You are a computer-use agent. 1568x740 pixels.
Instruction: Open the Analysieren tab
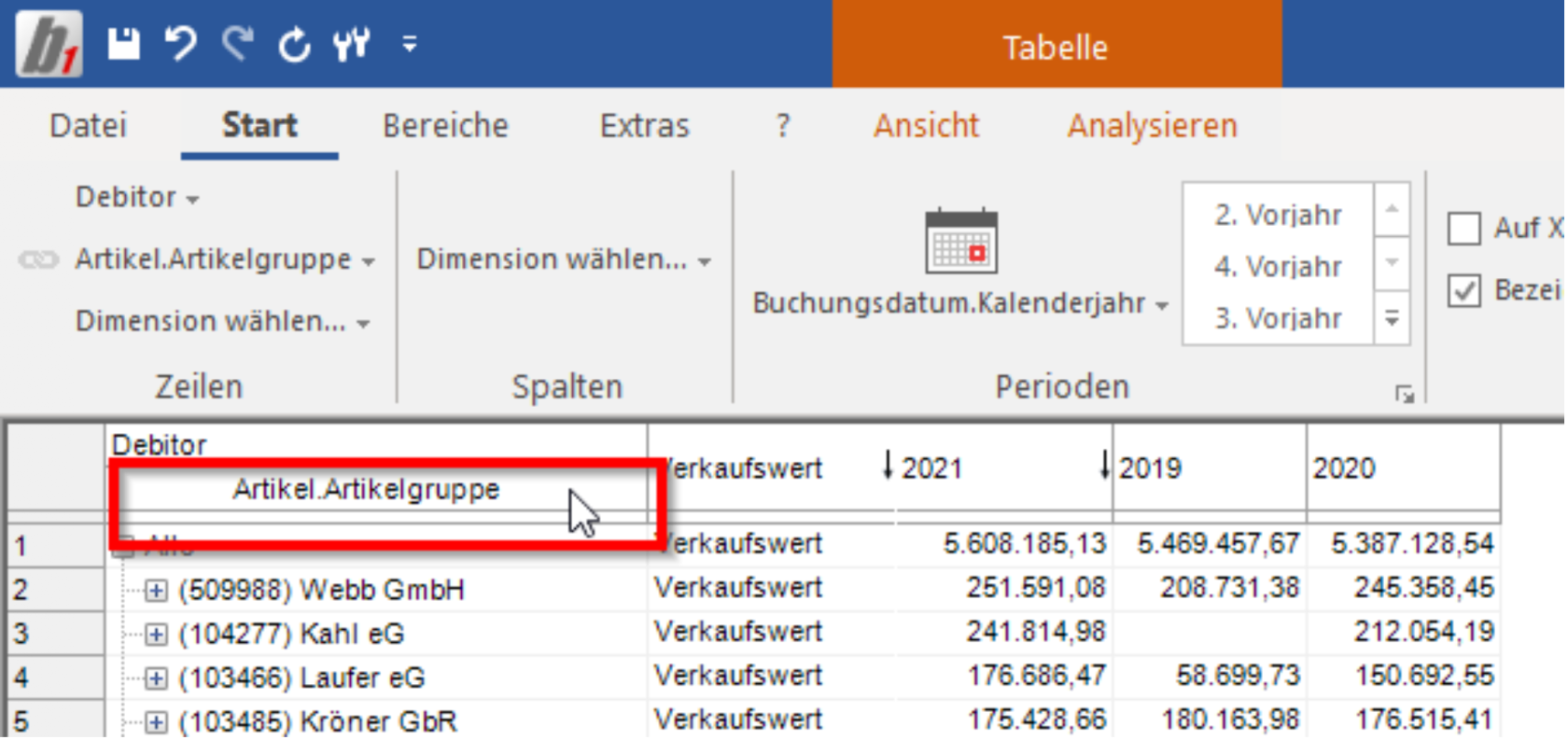pos(1153,125)
